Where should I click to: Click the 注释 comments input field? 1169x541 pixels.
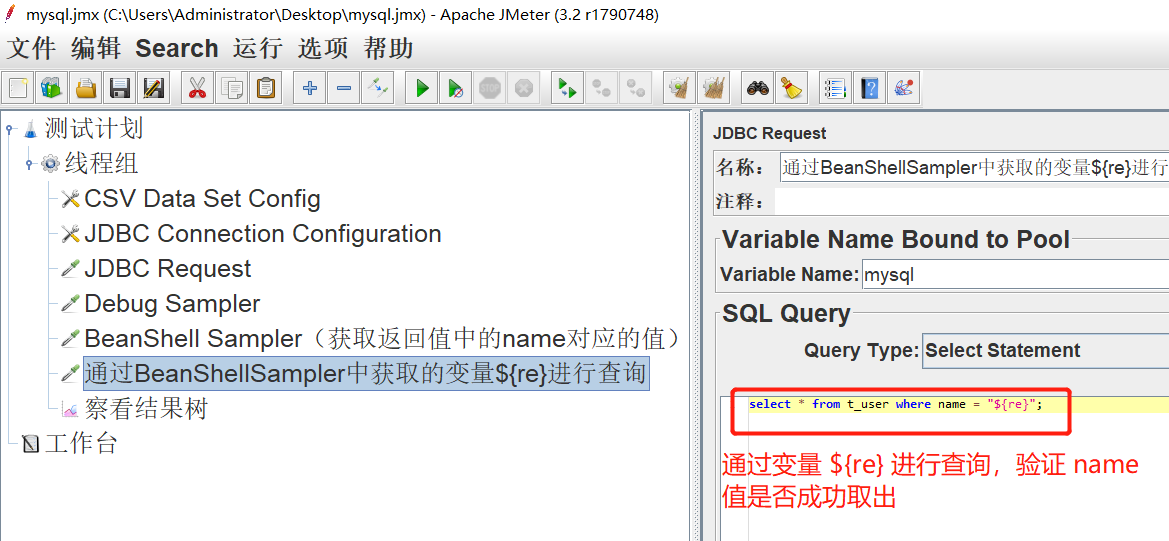pos(972,201)
